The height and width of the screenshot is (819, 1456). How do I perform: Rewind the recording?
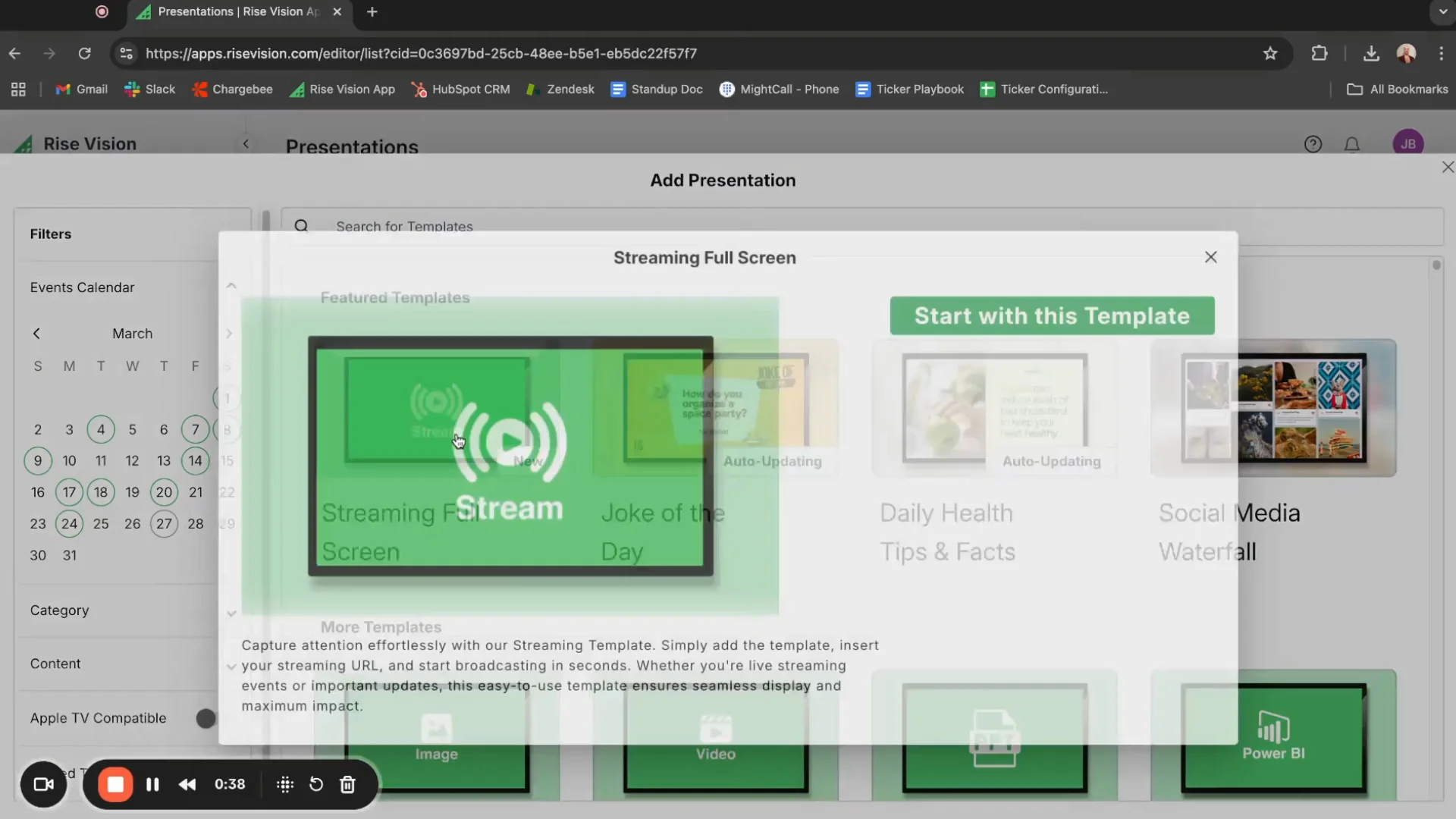pos(187,784)
